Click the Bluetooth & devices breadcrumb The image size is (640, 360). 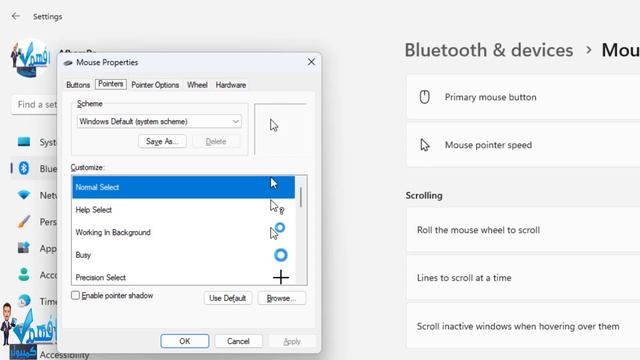[489, 50]
